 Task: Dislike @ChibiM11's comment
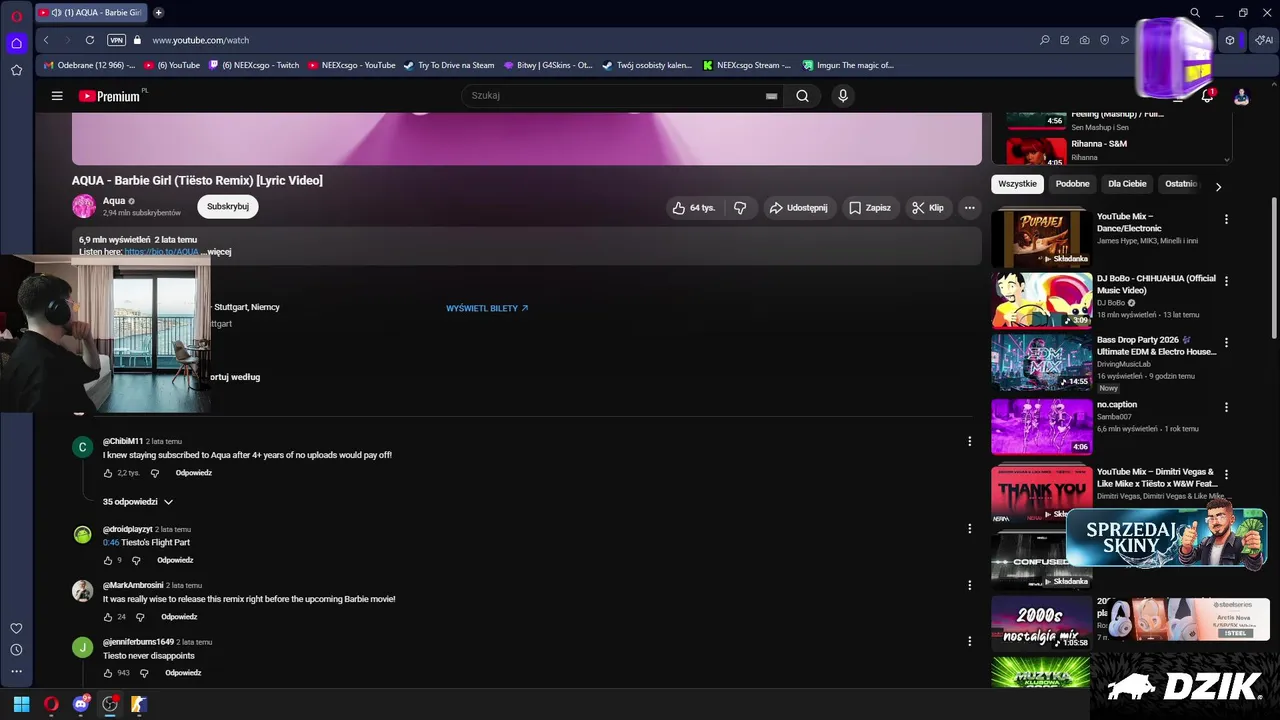coord(155,473)
